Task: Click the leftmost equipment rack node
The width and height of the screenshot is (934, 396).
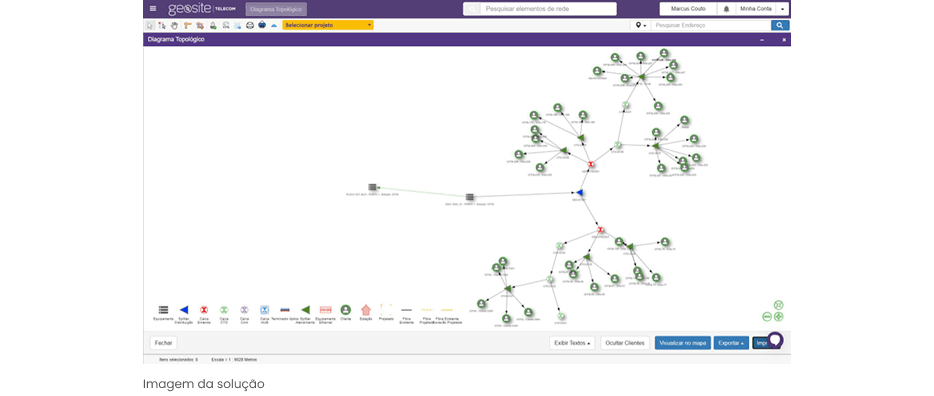Action: coord(372,187)
